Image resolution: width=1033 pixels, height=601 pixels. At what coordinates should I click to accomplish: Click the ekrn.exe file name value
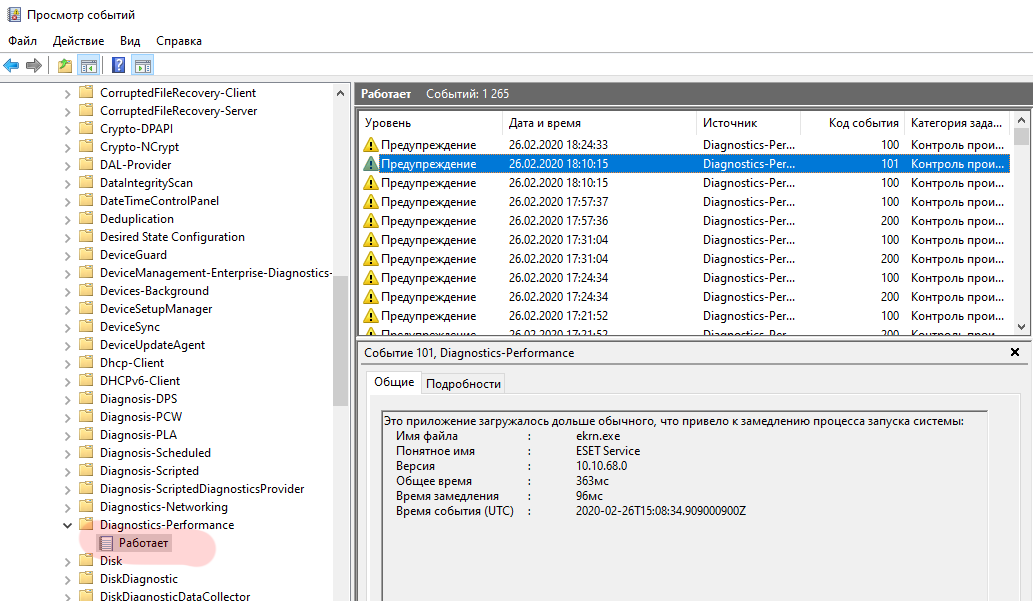598,436
